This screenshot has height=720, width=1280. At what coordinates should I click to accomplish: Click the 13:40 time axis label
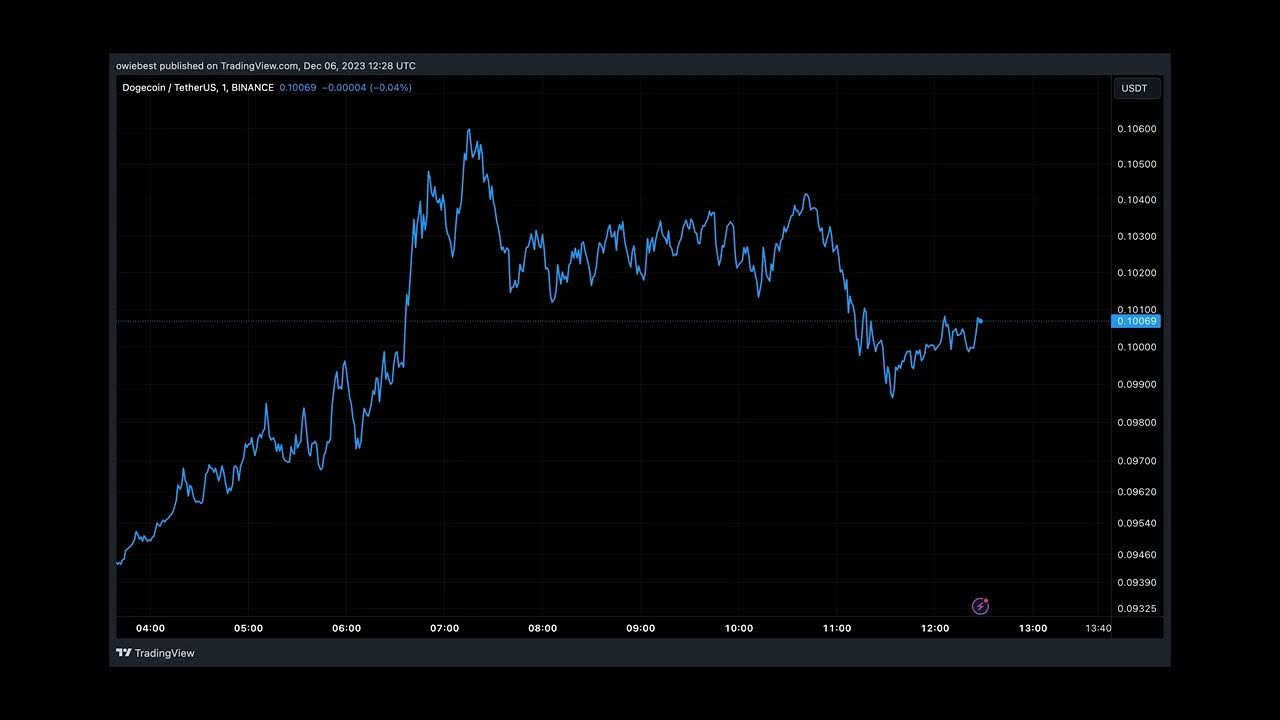pyautogui.click(x=1098, y=628)
